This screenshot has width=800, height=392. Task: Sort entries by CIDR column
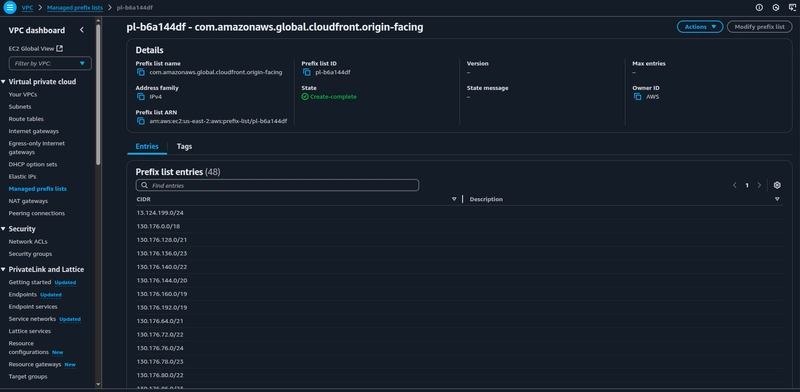454,199
